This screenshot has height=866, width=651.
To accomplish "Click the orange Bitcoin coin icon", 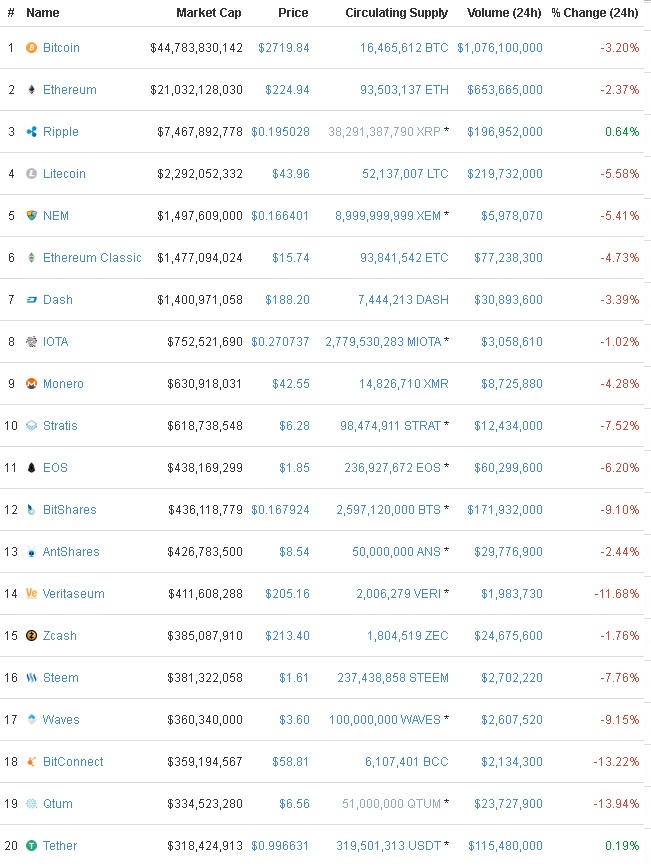I will pos(31,47).
